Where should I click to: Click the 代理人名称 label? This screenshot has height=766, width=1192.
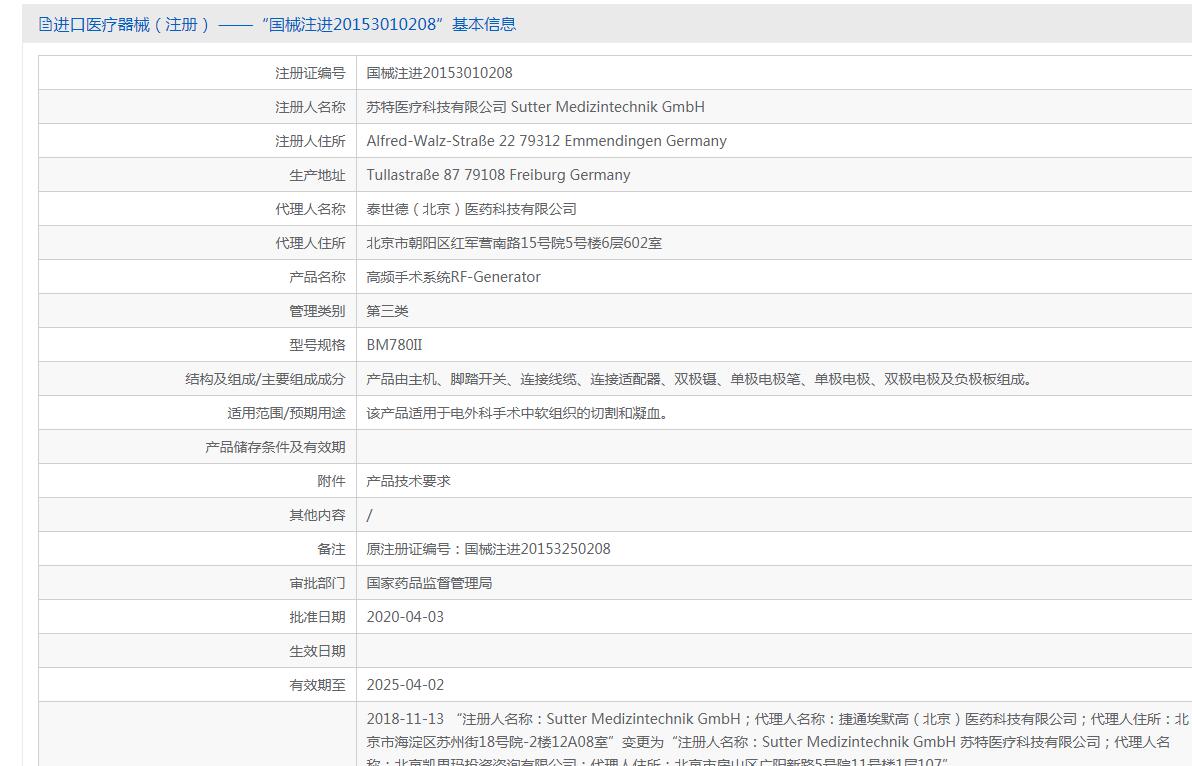(x=310, y=209)
